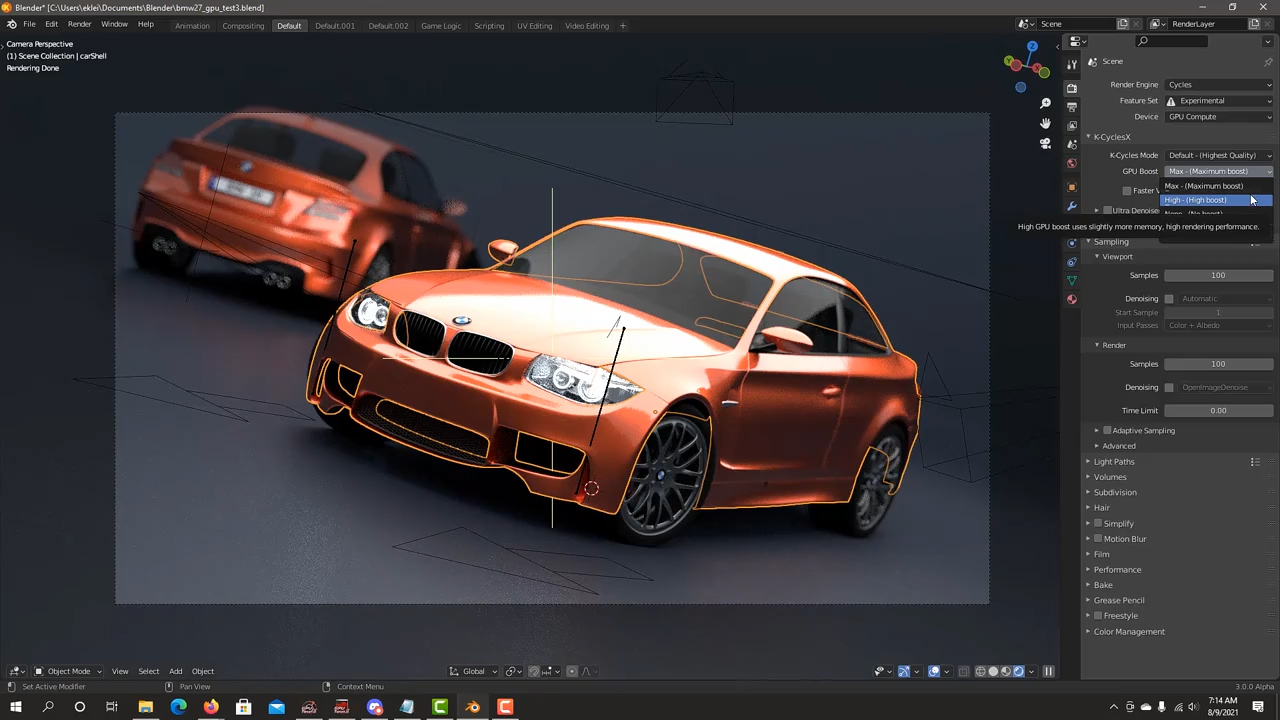Enable Render Denoising checkbox
The height and width of the screenshot is (720, 1280).
coord(1169,387)
